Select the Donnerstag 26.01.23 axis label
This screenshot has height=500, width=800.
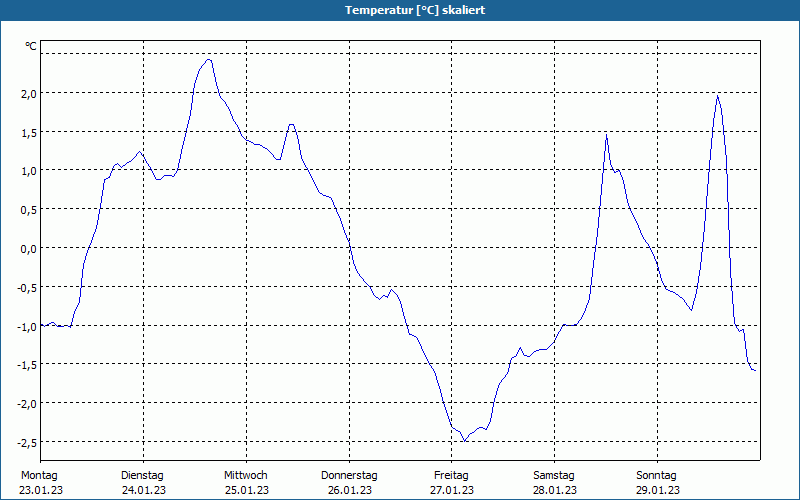pyautogui.click(x=349, y=483)
